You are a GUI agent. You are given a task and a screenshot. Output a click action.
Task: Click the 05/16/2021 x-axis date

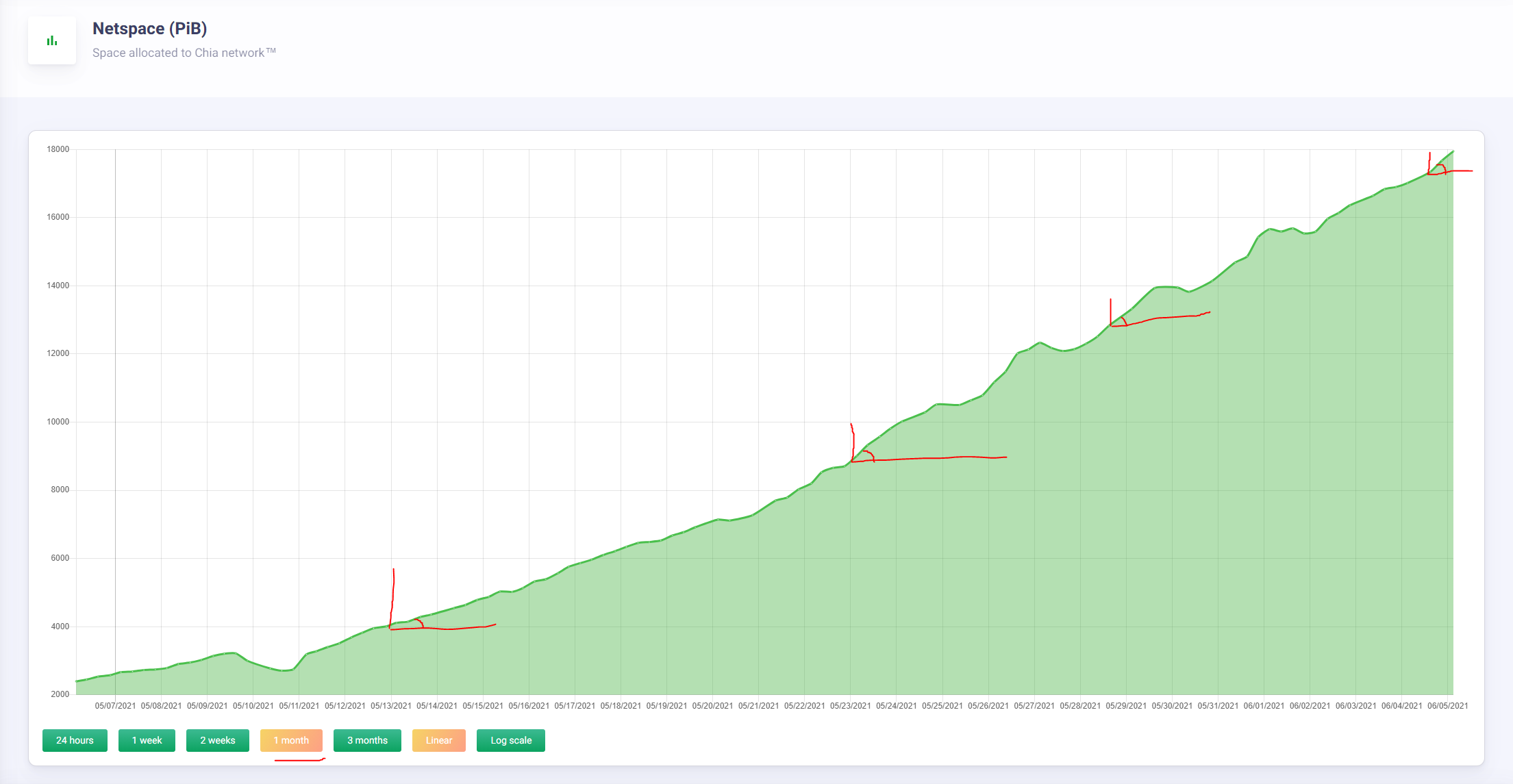(x=529, y=706)
